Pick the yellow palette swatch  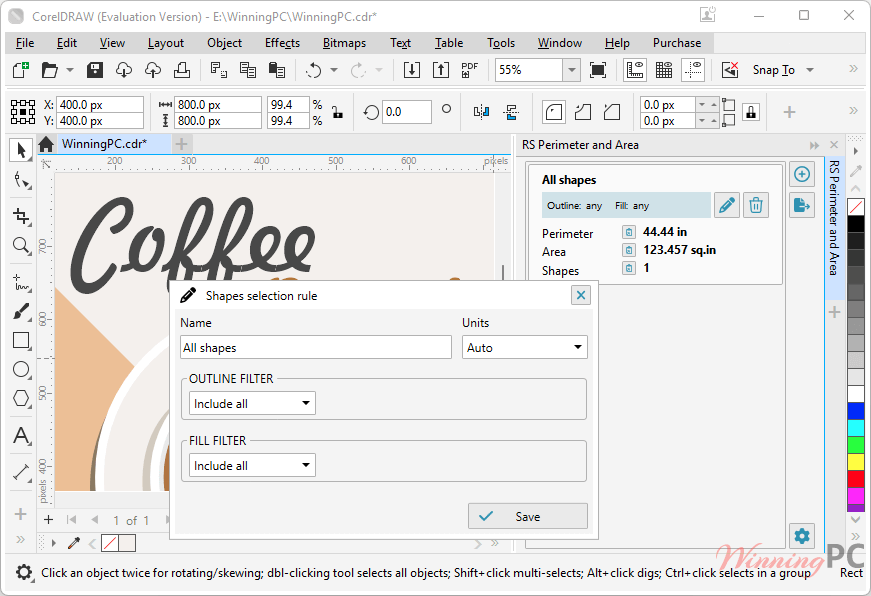tap(856, 462)
